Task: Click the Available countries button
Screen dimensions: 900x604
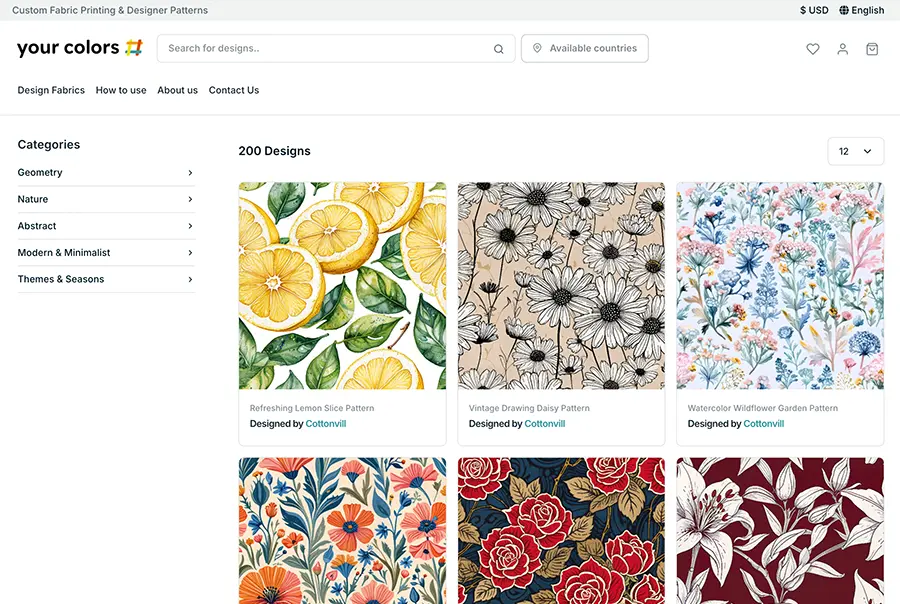Action: pyautogui.click(x=585, y=48)
